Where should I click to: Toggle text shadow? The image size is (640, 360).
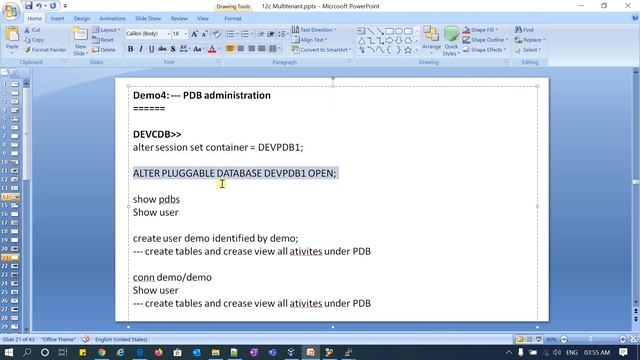click(x=173, y=49)
